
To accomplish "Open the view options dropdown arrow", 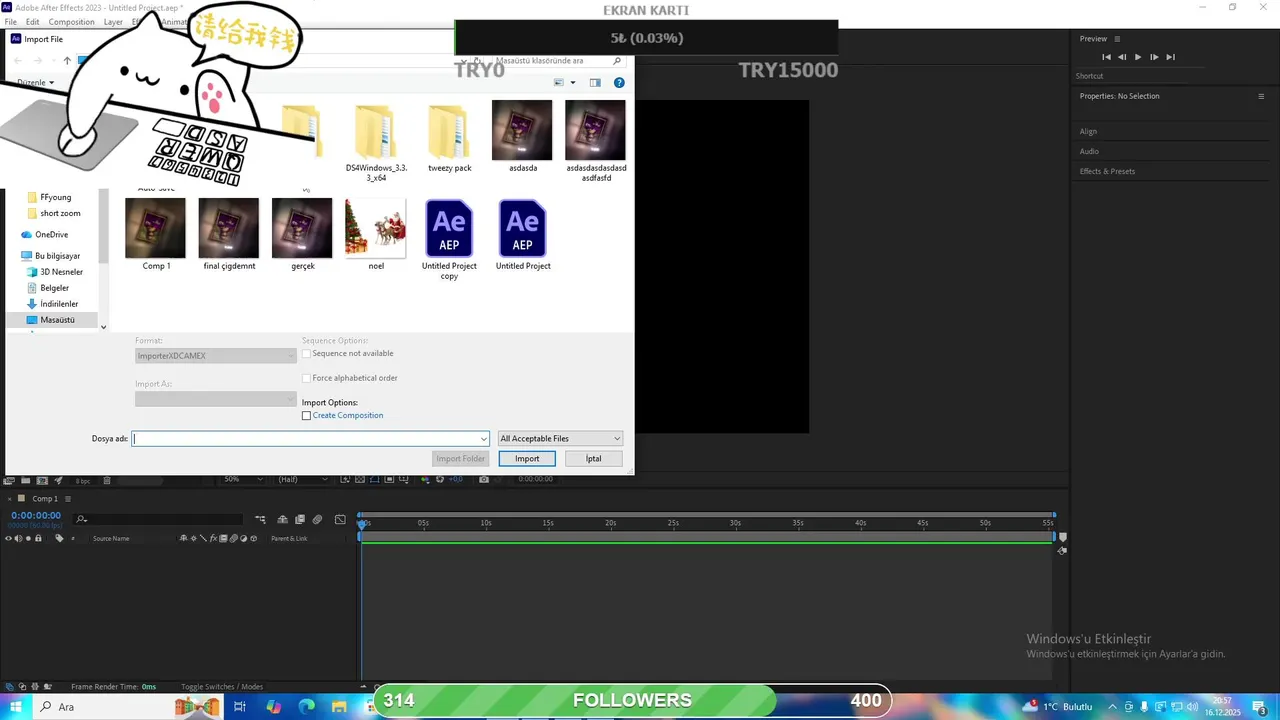I will click(x=573, y=83).
